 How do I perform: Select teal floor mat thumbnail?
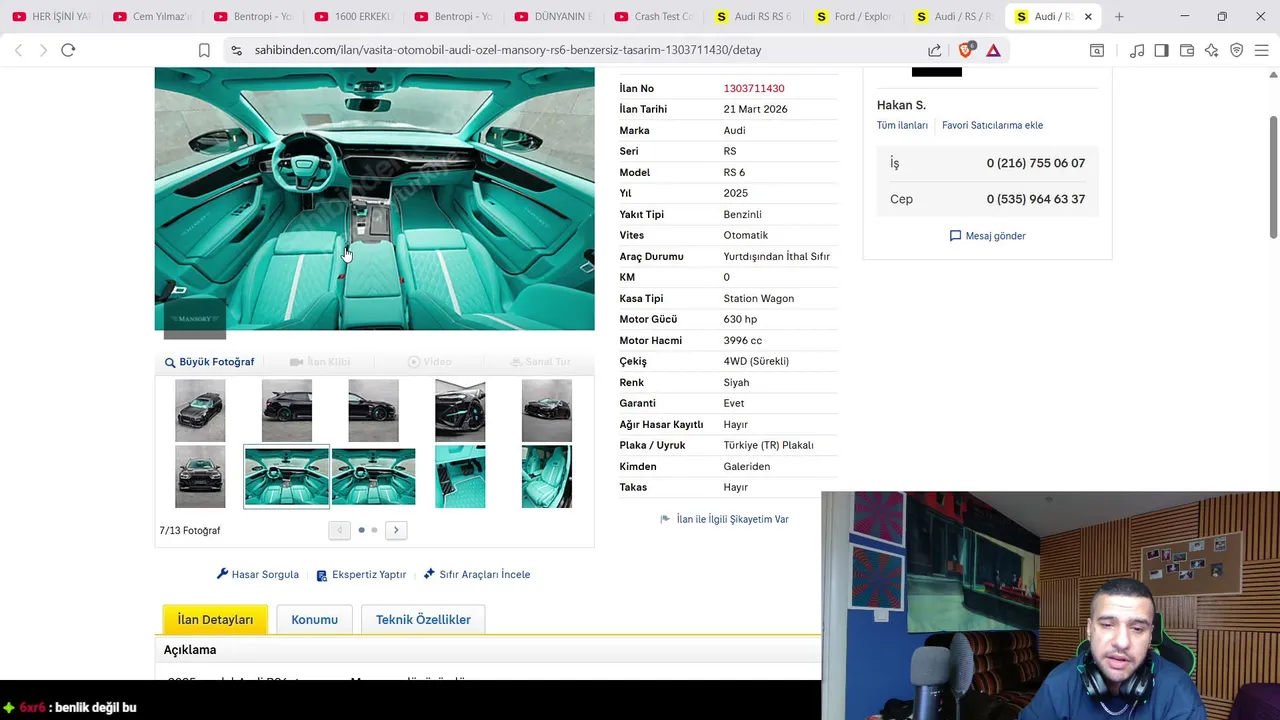click(460, 477)
